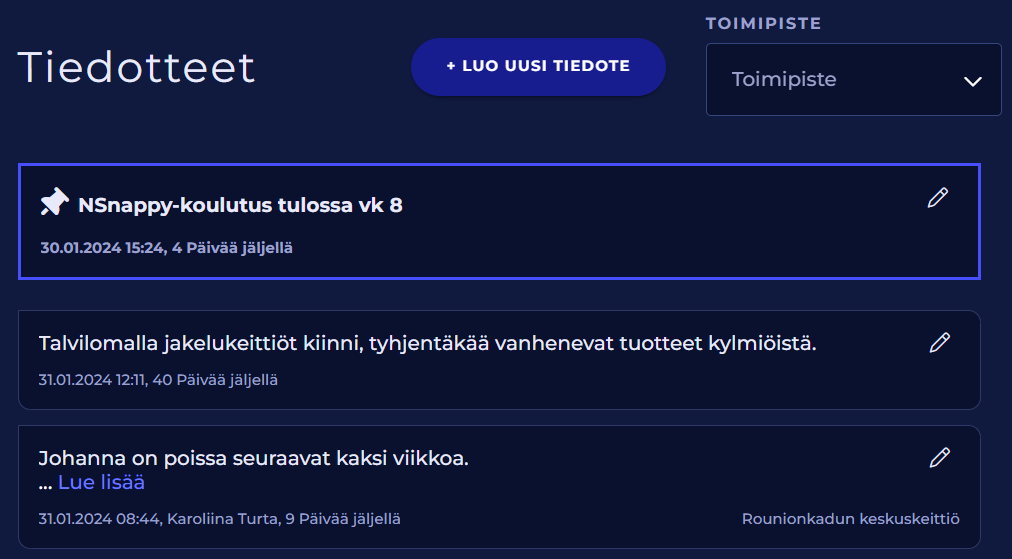Click the 30.01.2024 15:24 timestamp

point(102,247)
